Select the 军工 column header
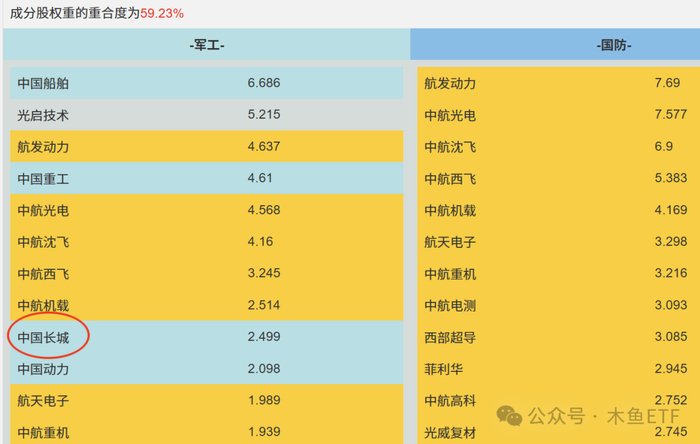 coord(207,46)
